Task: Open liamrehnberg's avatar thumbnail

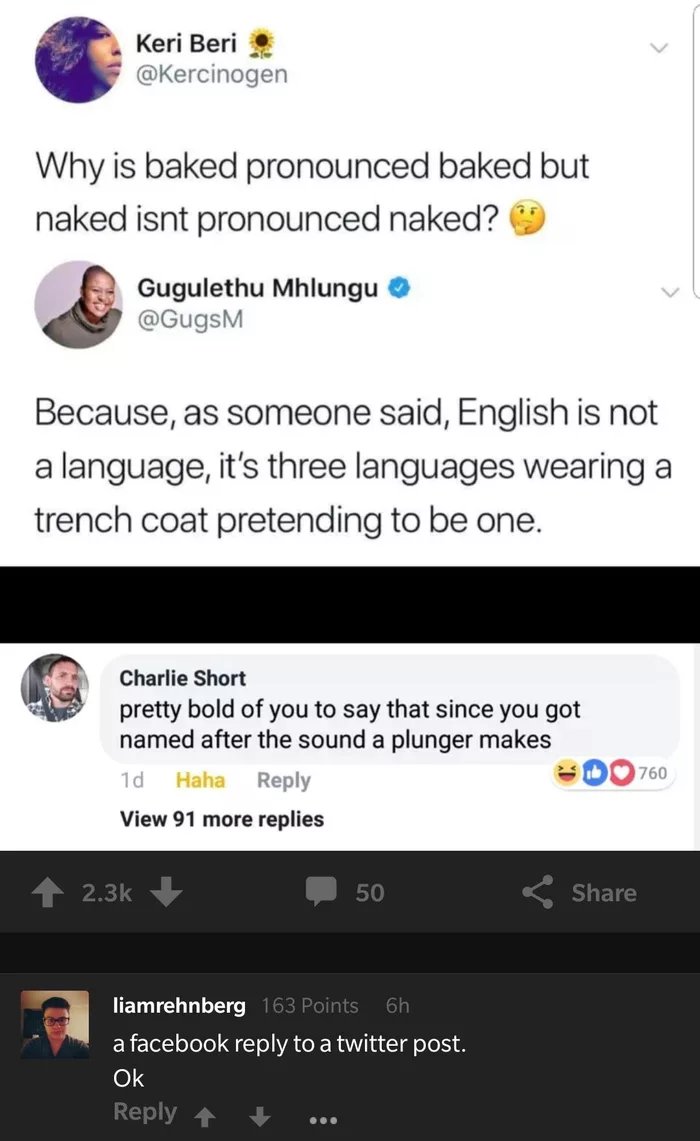Action: (55, 1024)
